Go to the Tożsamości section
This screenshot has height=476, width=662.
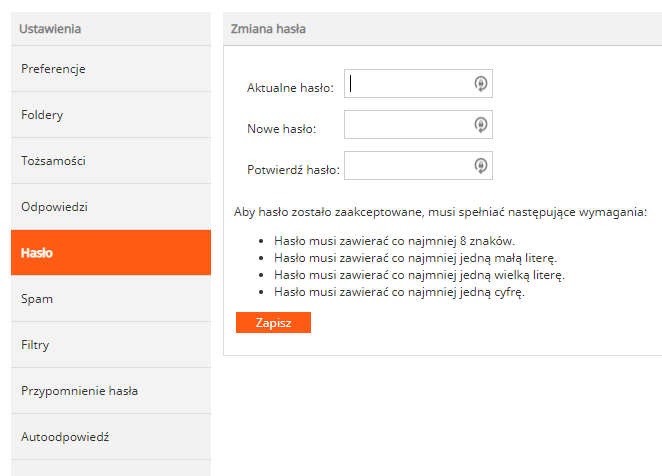tap(111, 161)
